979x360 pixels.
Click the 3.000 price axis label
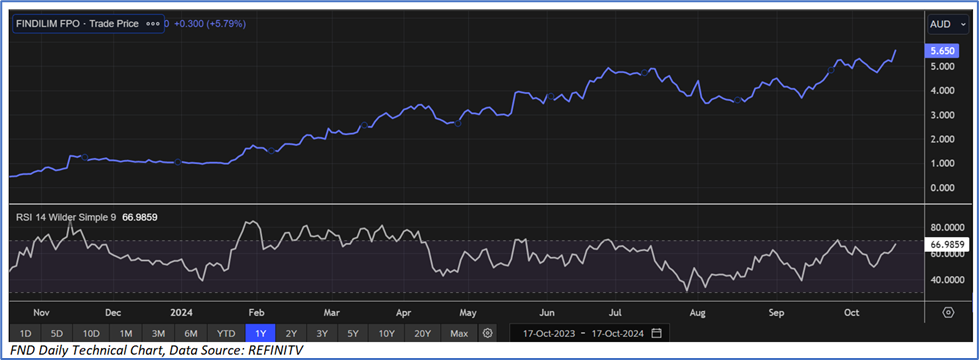pyautogui.click(x=942, y=115)
